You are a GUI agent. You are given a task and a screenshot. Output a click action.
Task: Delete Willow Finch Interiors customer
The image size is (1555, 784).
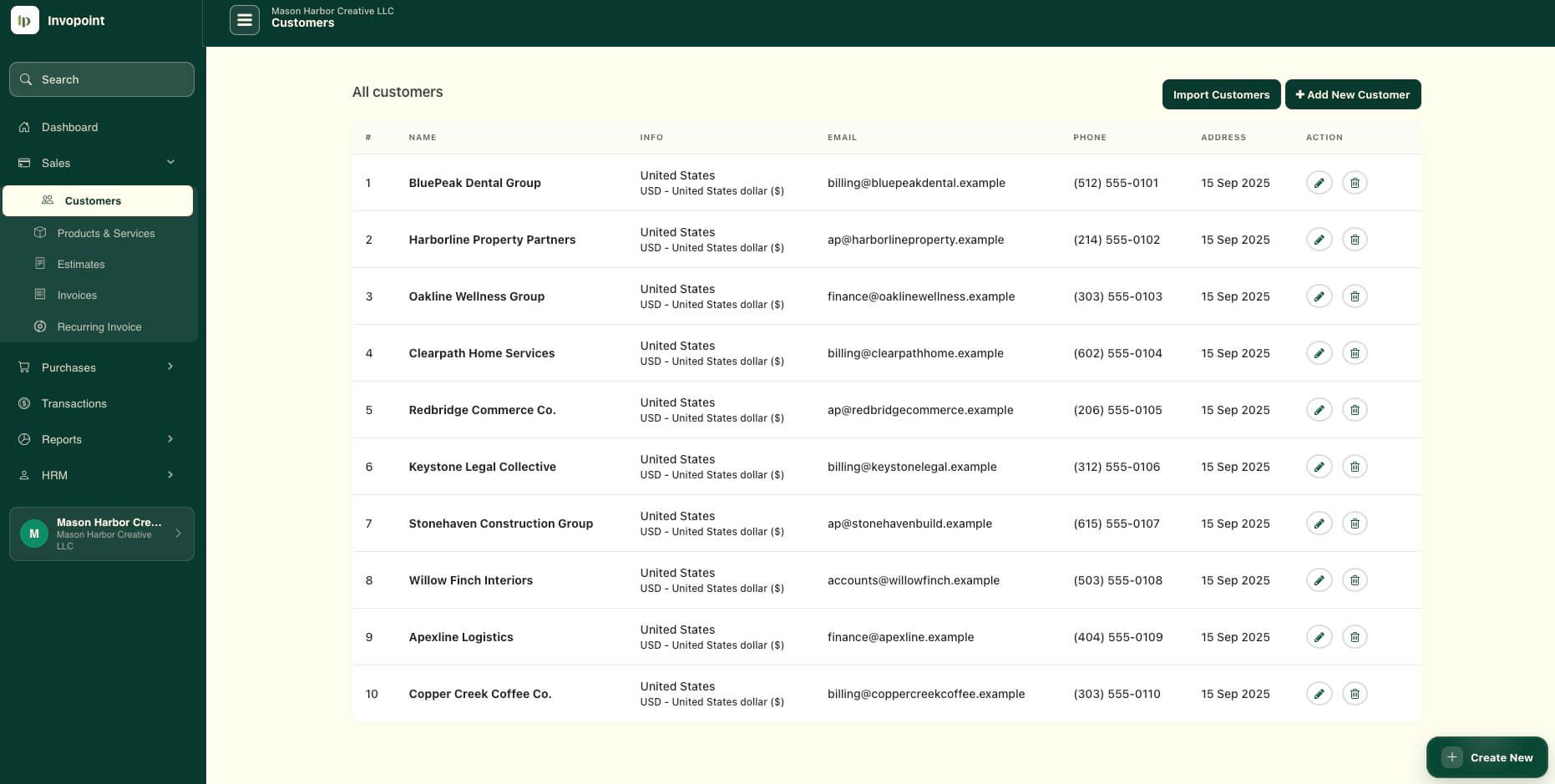(1355, 580)
